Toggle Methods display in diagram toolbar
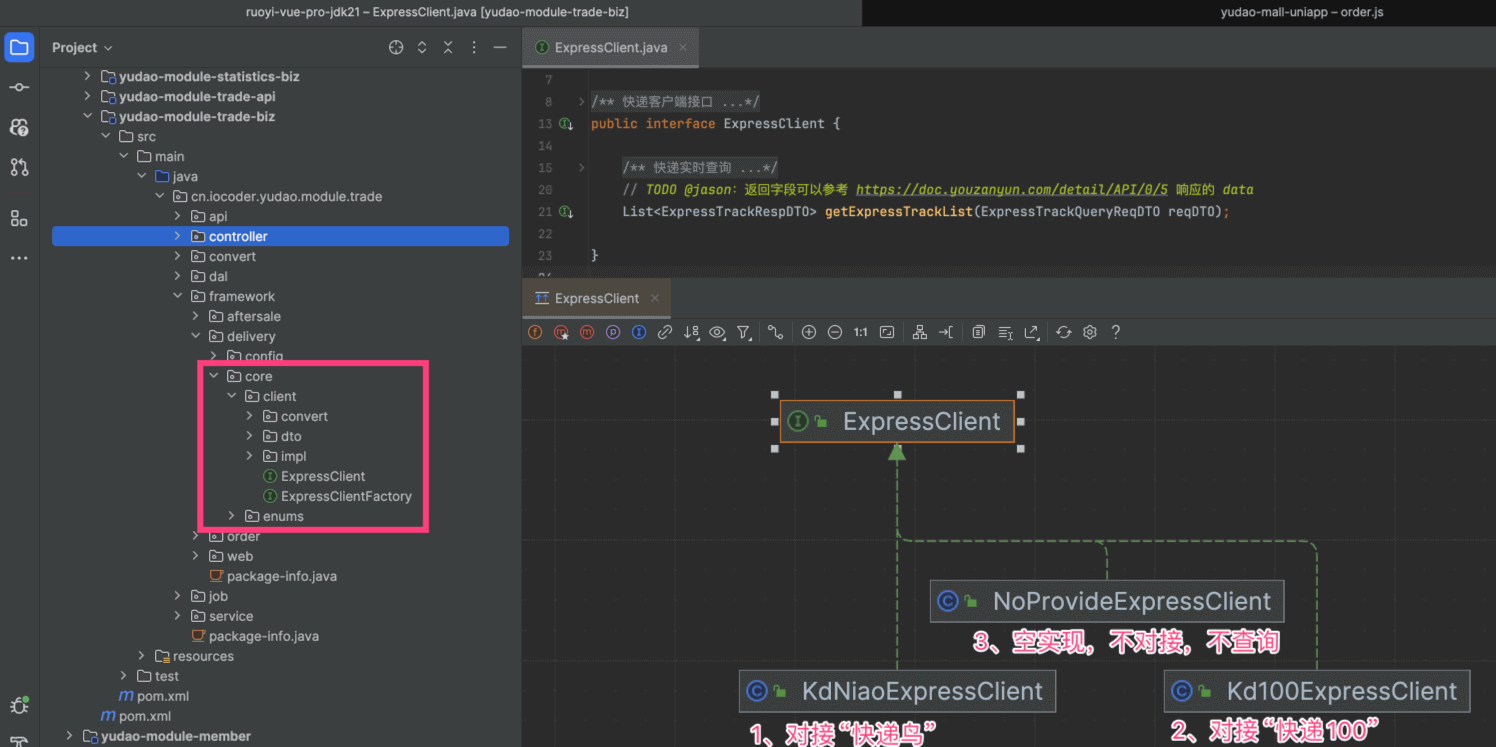Image resolution: width=1496 pixels, height=747 pixels. coord(587,332)
